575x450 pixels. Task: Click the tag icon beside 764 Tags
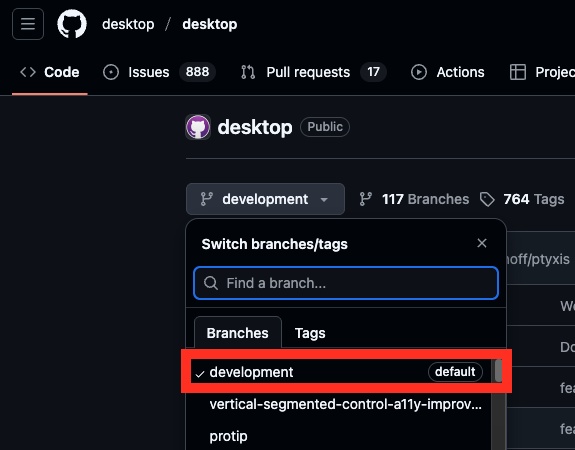tap(487, 200)
